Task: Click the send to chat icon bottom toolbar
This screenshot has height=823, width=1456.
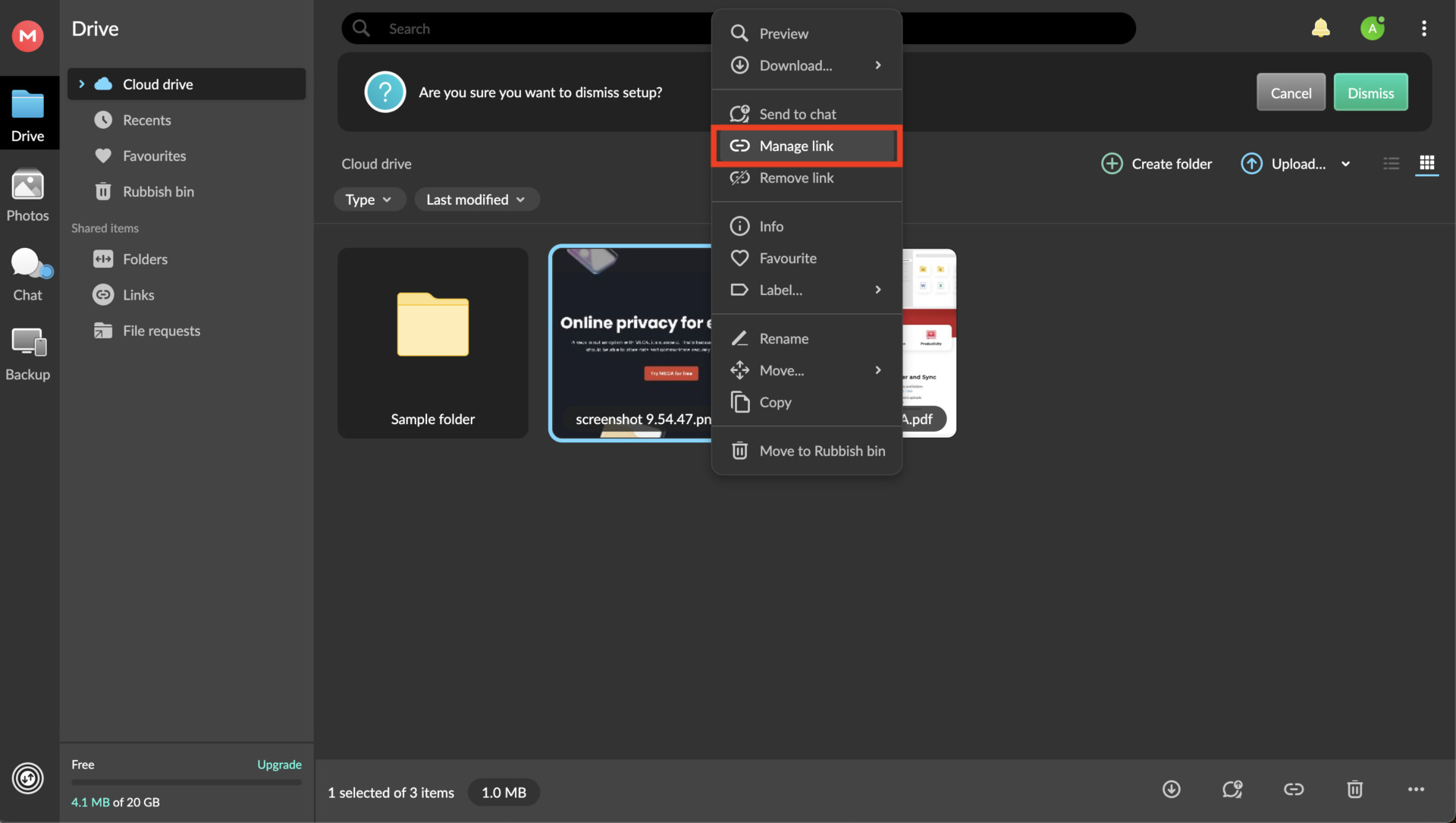Action: point(1232,789)
